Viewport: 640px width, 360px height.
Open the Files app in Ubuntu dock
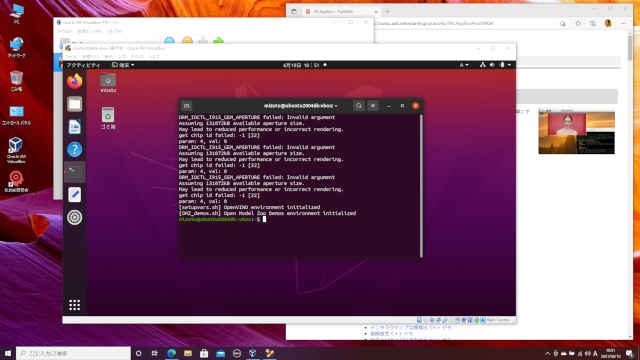pos(75,104)
